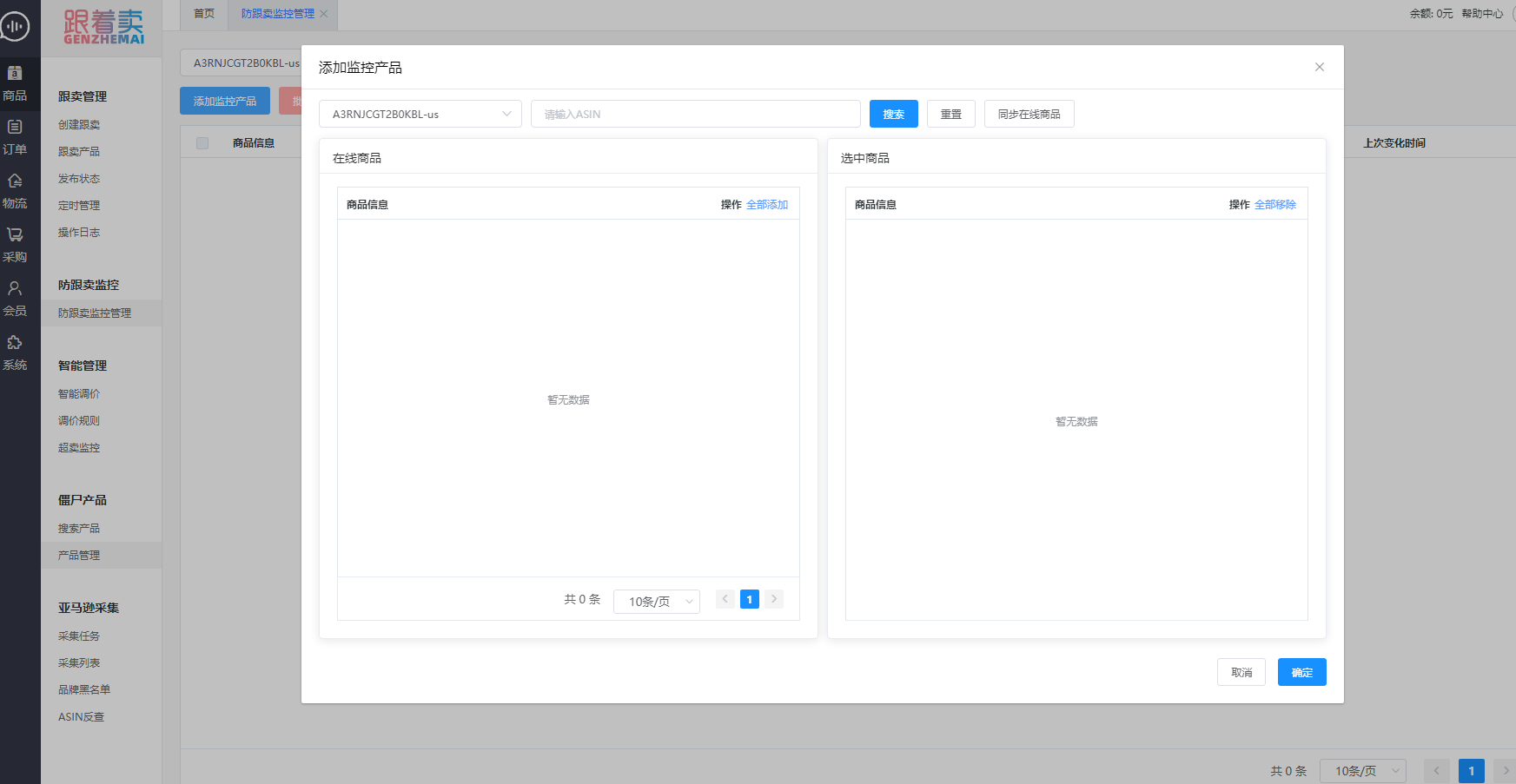The width and height of the screenshot is (1516, 784).
Task: Open 创建跟卖 in the side menu
Action: [x=79, y=125]
